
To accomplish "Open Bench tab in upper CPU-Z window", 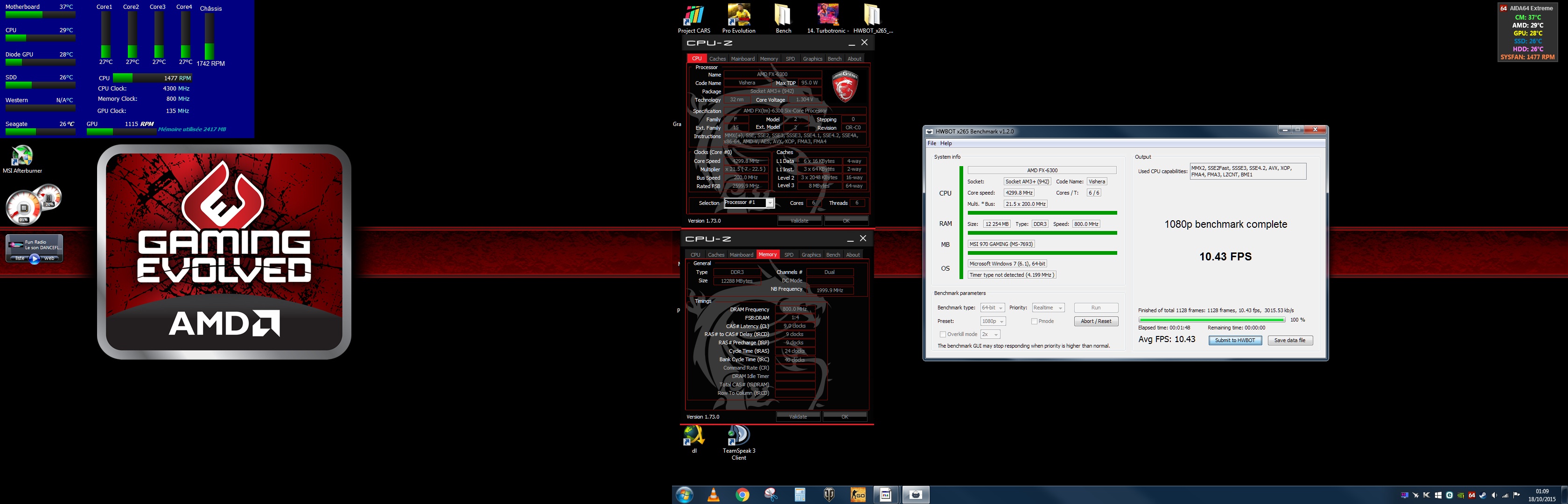I will point(834,59).
